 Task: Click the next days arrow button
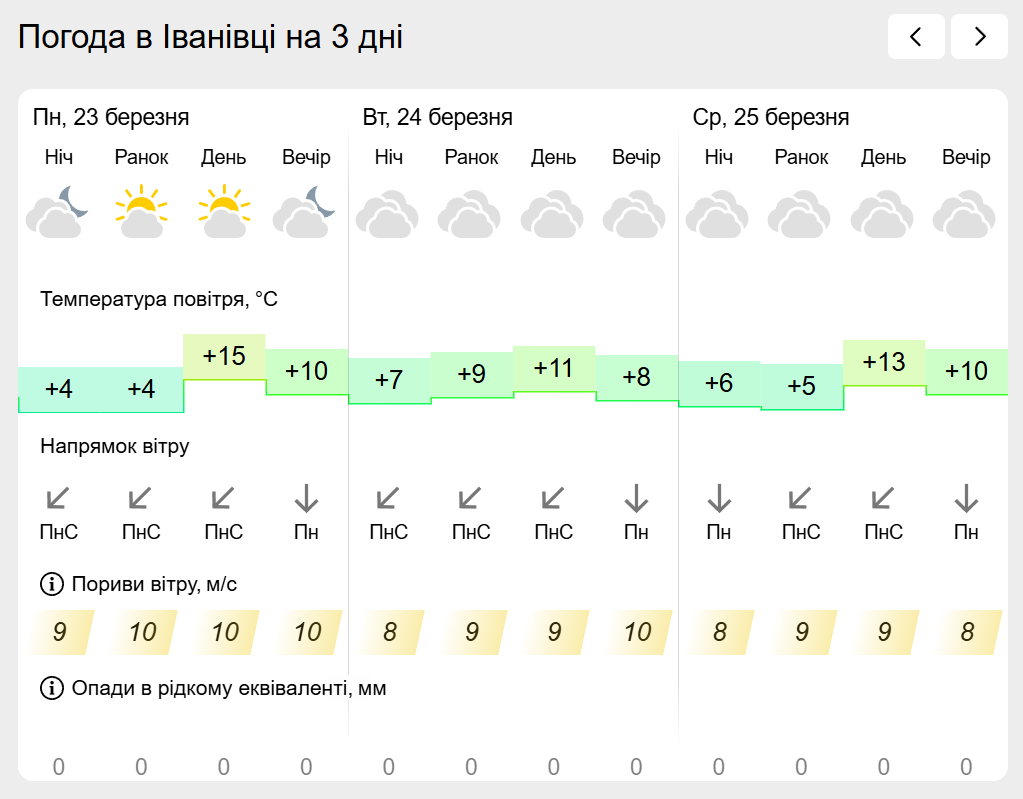(979, 37)
